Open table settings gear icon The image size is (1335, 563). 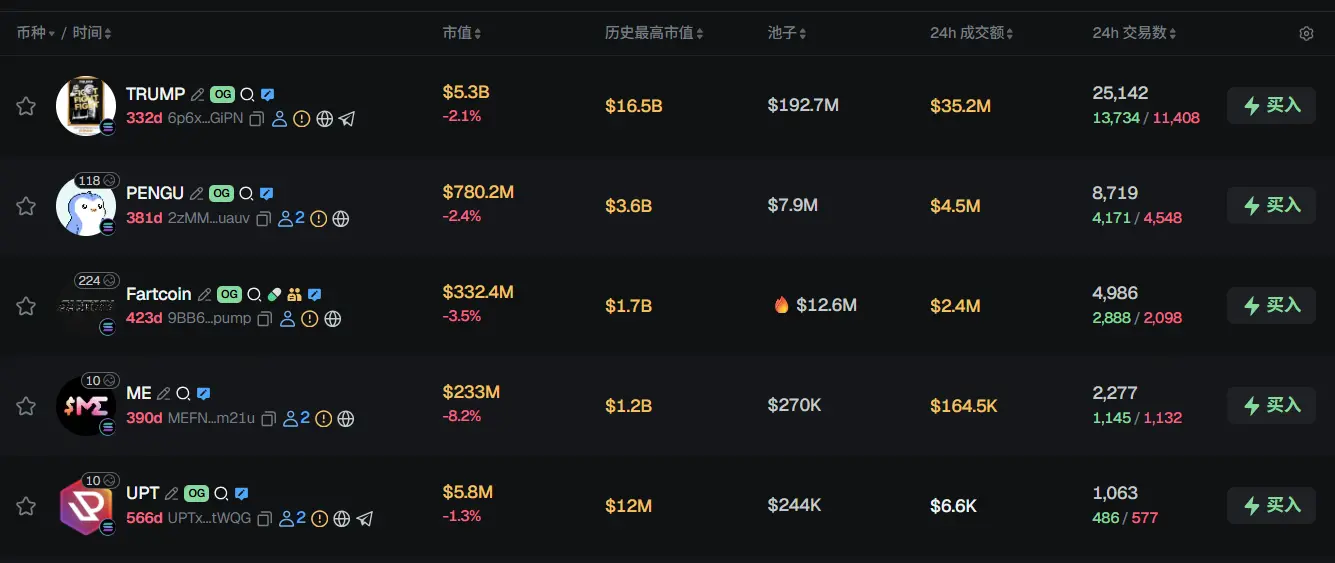pos(1306,34)
